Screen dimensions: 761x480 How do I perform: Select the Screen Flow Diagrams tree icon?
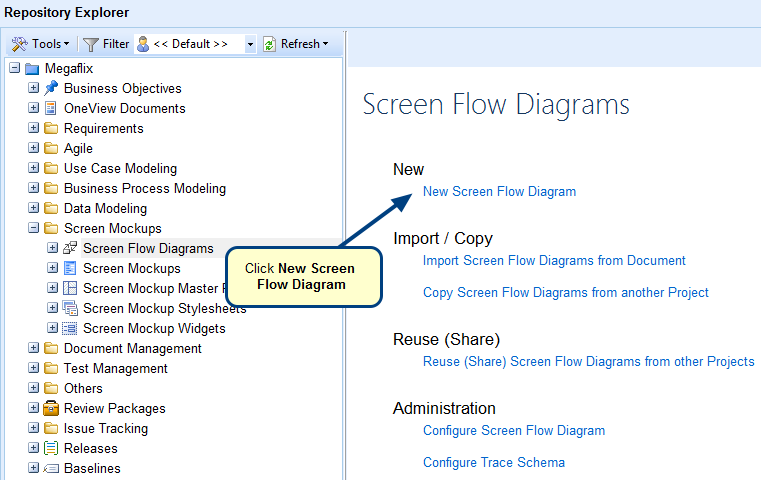pyautogui.click(x=70, y=248)
